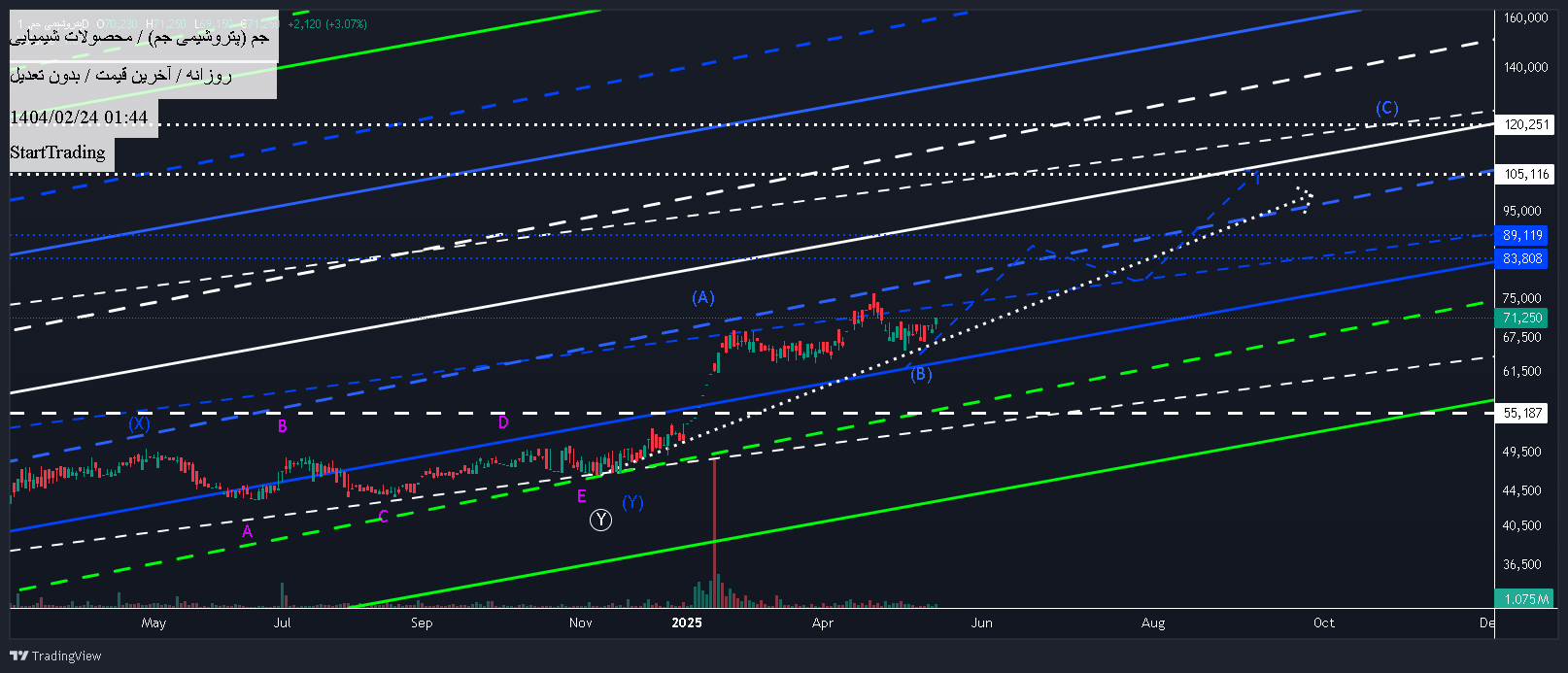Select the 1404/02/24 01:44 date text
The image size is (1568, 673).
tap(80, 118)
